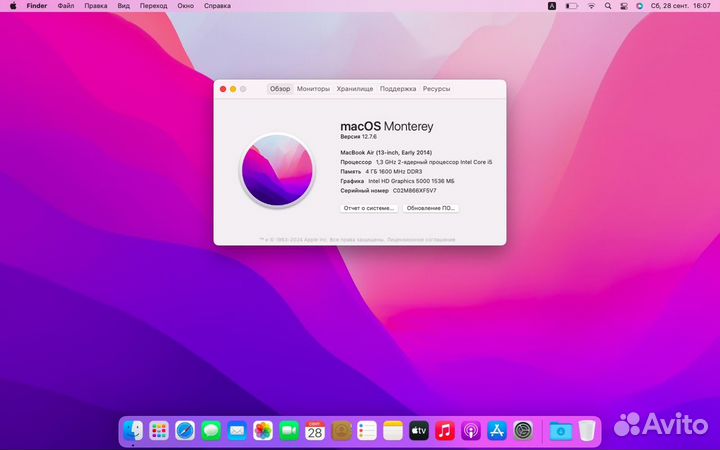Open Calendar showing 28 in dock

(315, 431)
